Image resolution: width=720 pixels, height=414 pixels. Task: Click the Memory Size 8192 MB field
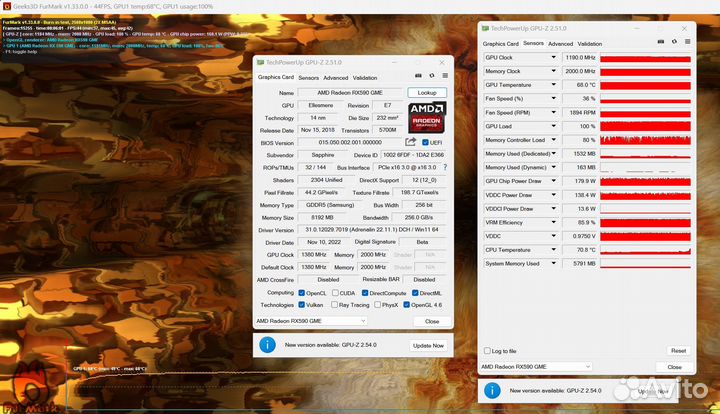click(x=320, y=218)
